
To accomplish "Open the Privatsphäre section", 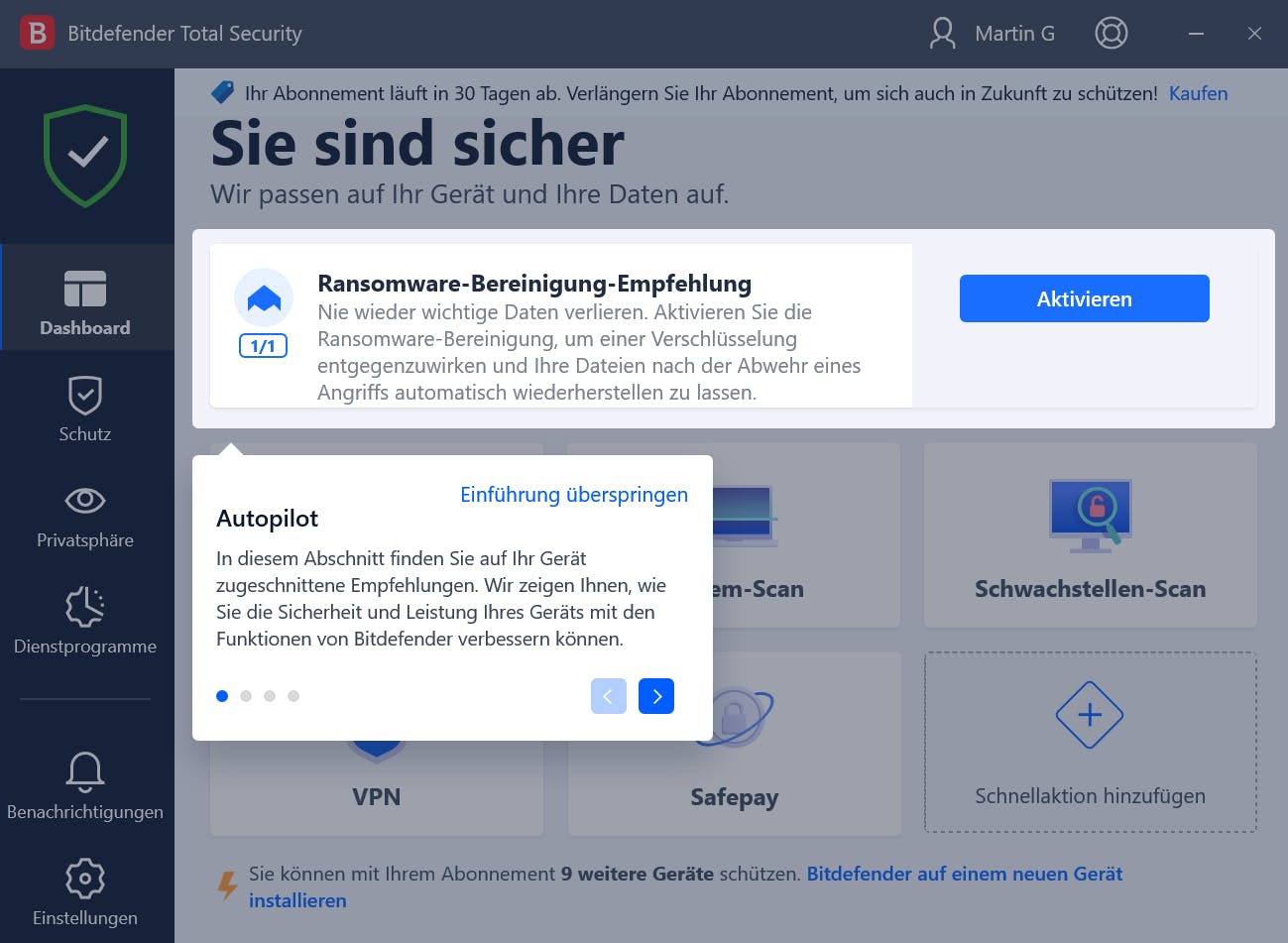I will tap(85, 516).
